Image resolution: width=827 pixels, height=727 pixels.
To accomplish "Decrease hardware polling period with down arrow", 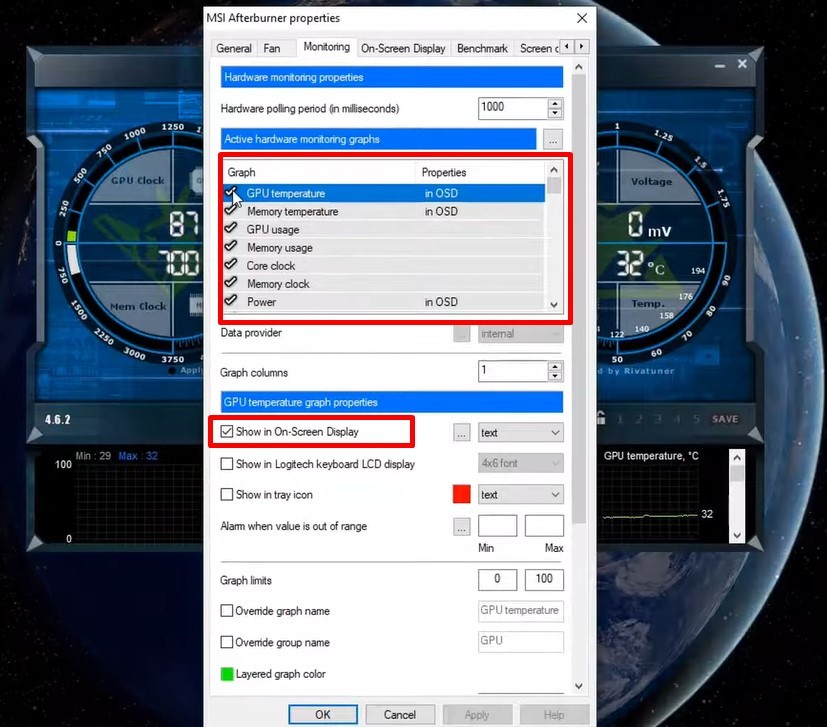I will point(555,113).
